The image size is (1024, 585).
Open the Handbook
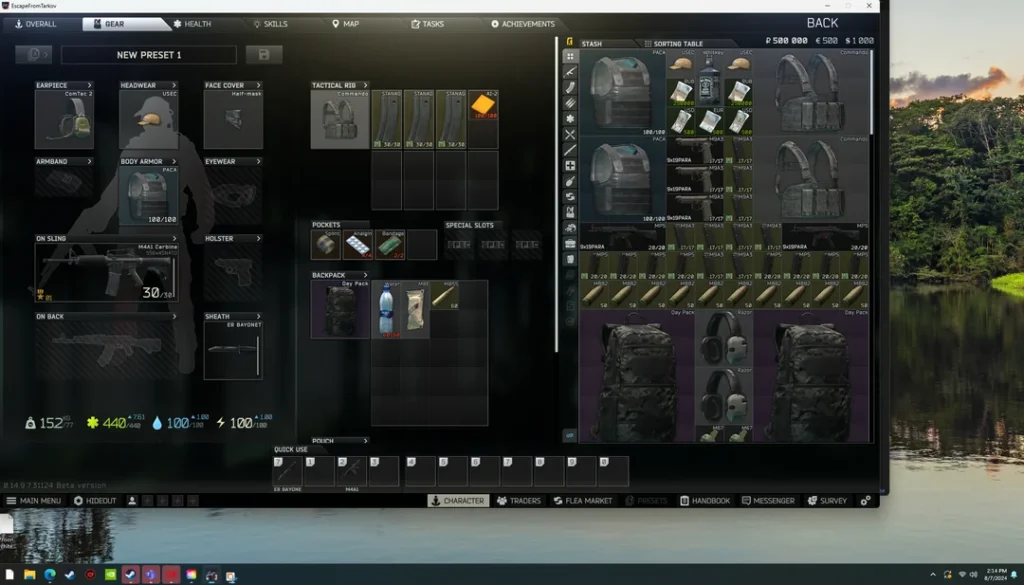(705, 501)
